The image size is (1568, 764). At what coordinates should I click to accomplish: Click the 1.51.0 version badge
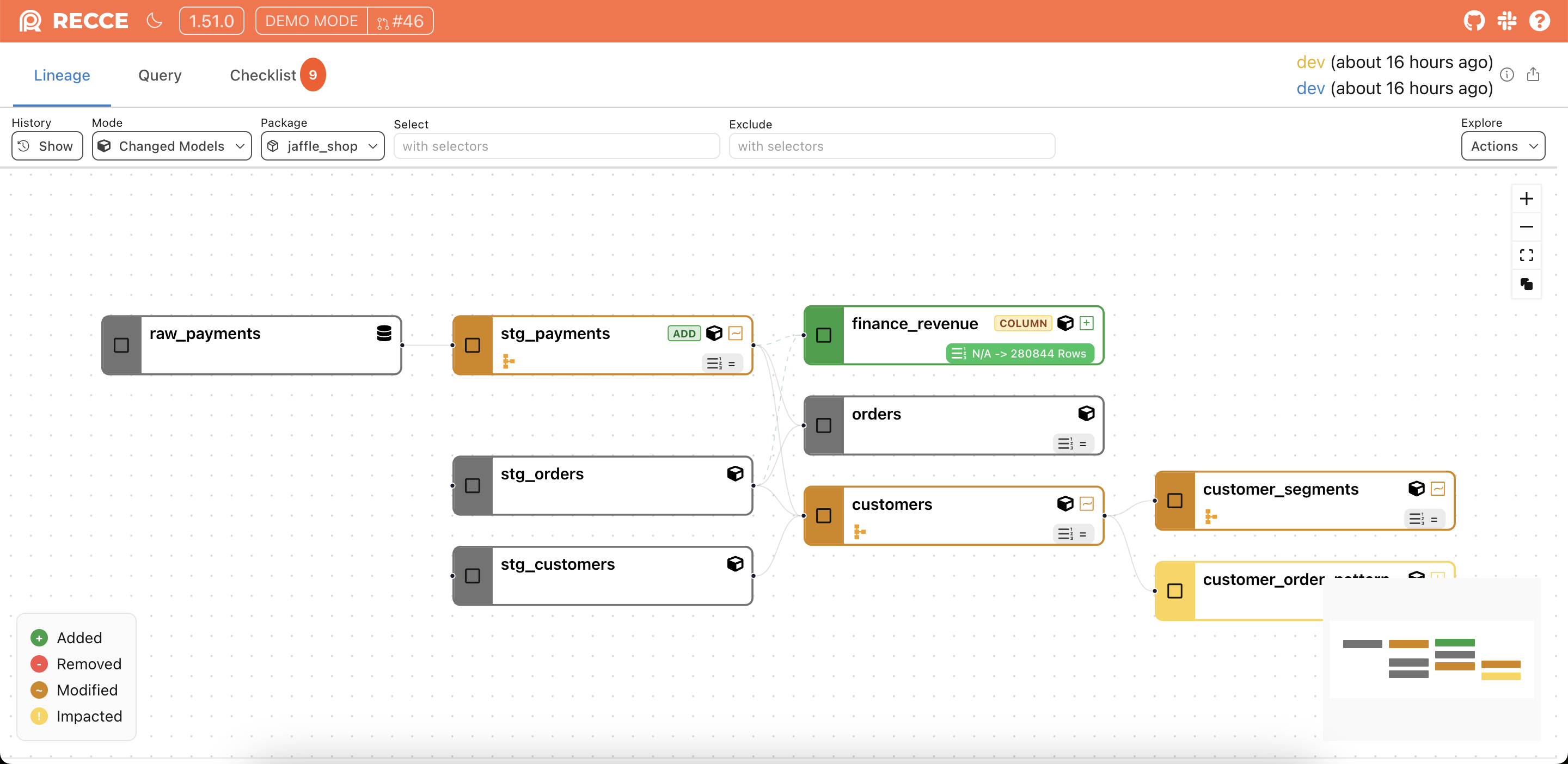point(211,21)
